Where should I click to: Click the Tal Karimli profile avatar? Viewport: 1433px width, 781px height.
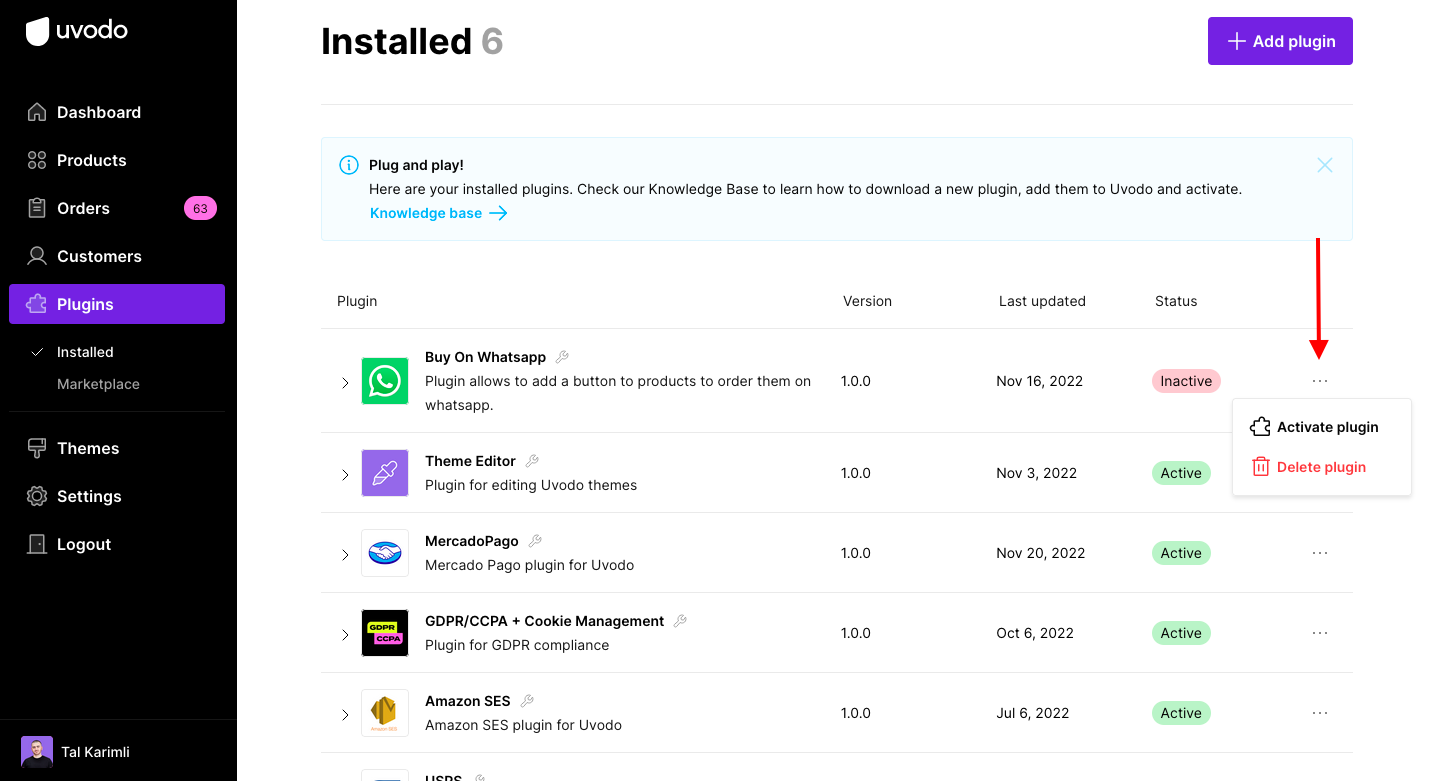[x=37, y=752]
